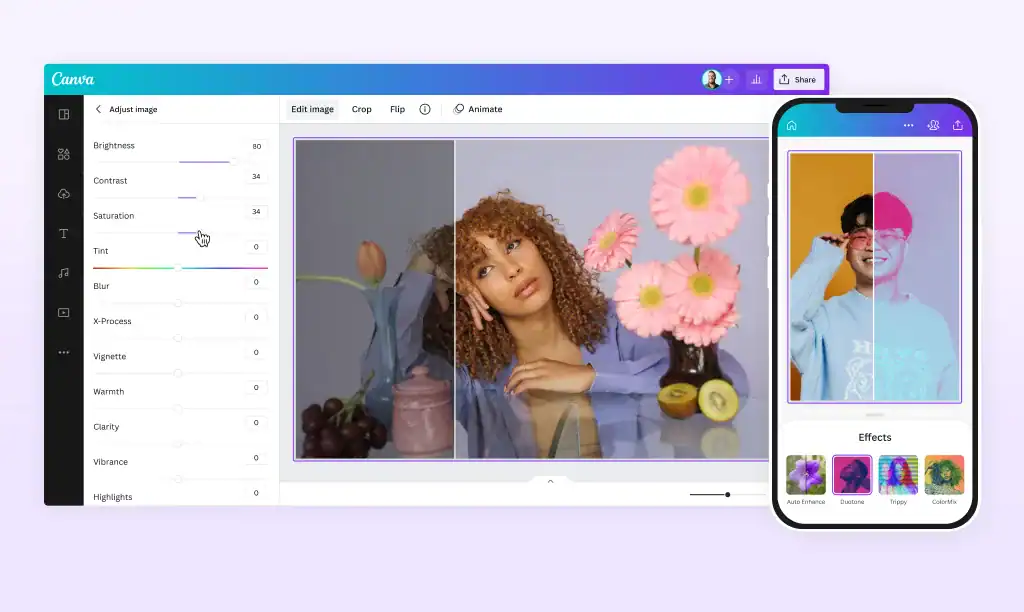Image resolution: width=1024 pixels, height=612 pixels.
Task: Adjust the Saturation slider
Action: tap(180, 233)
